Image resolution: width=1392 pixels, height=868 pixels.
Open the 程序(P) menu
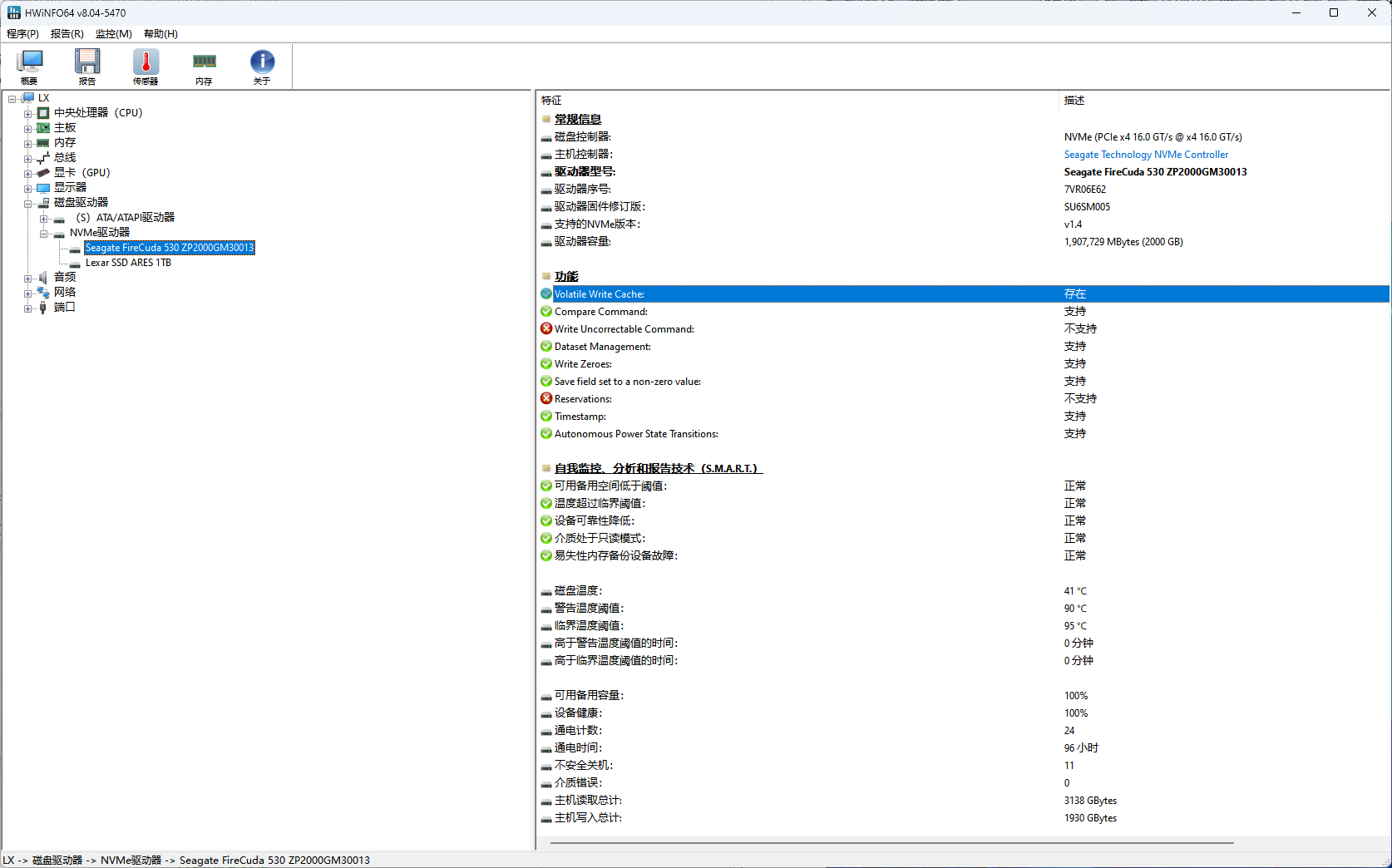pos(22,34)
